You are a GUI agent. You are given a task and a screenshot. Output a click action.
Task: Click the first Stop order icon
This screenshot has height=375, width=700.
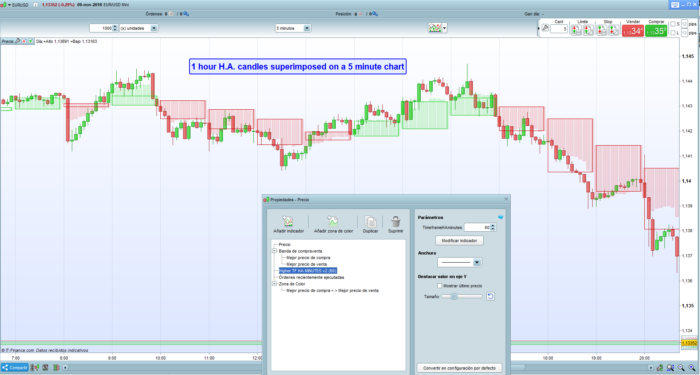point(601,30)
